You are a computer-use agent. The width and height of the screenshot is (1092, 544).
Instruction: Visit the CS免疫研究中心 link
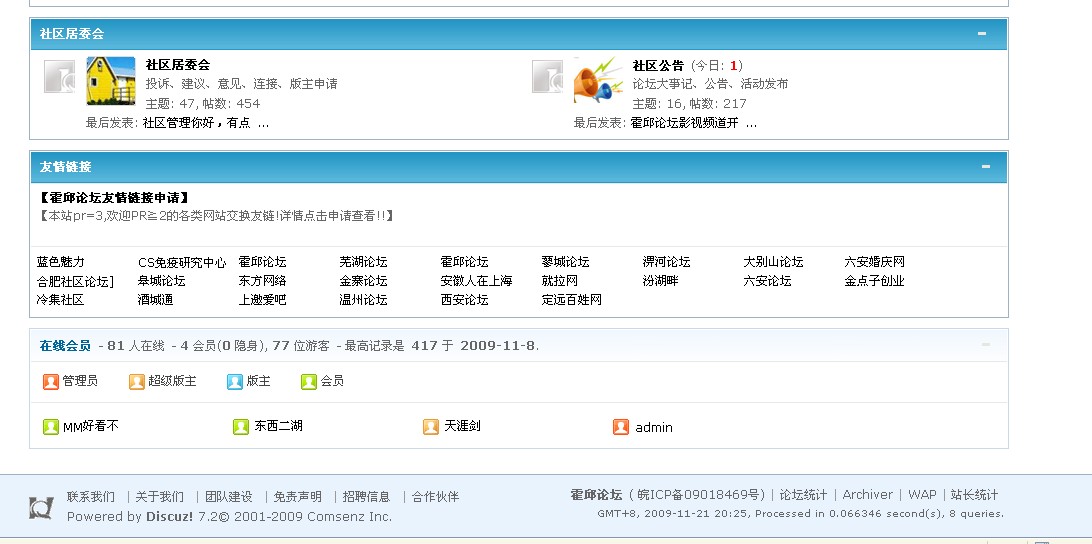point(182,263)
